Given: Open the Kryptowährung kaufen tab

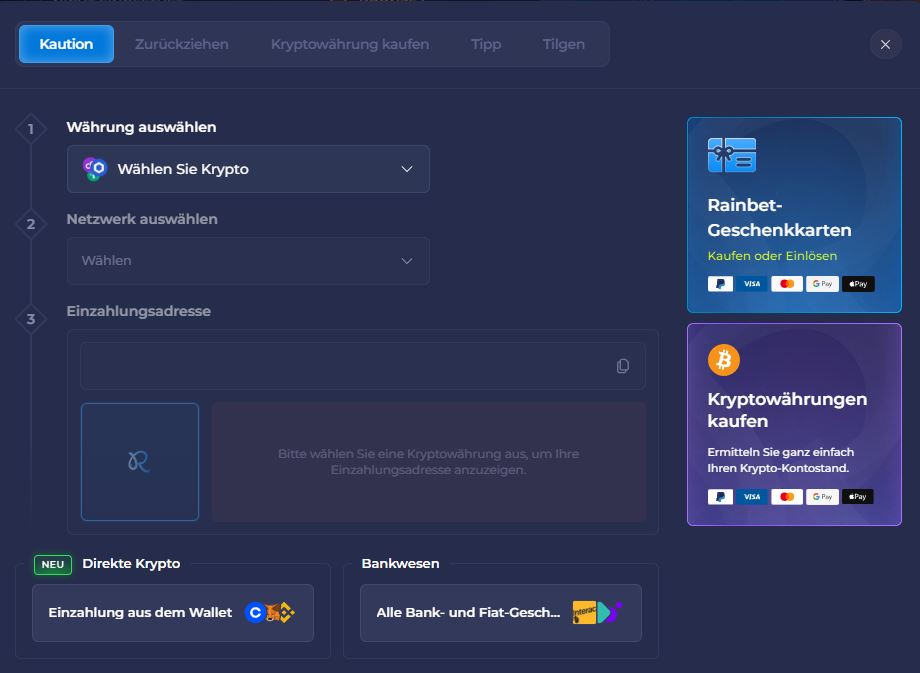Looking at the screenshot, I should 349,44.
